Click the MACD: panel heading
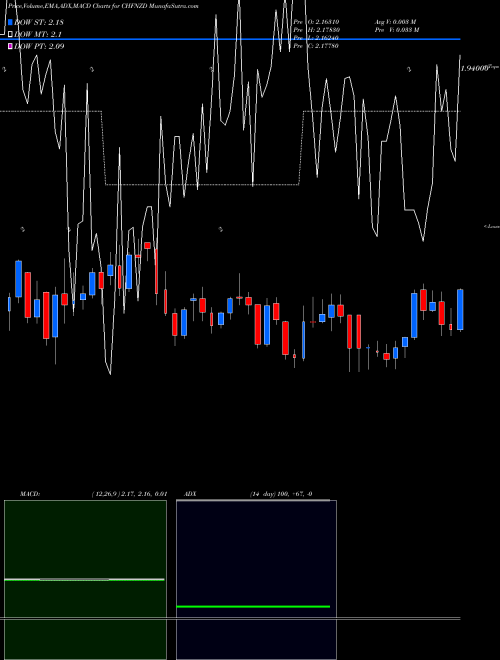 click(x=30, y=494)
